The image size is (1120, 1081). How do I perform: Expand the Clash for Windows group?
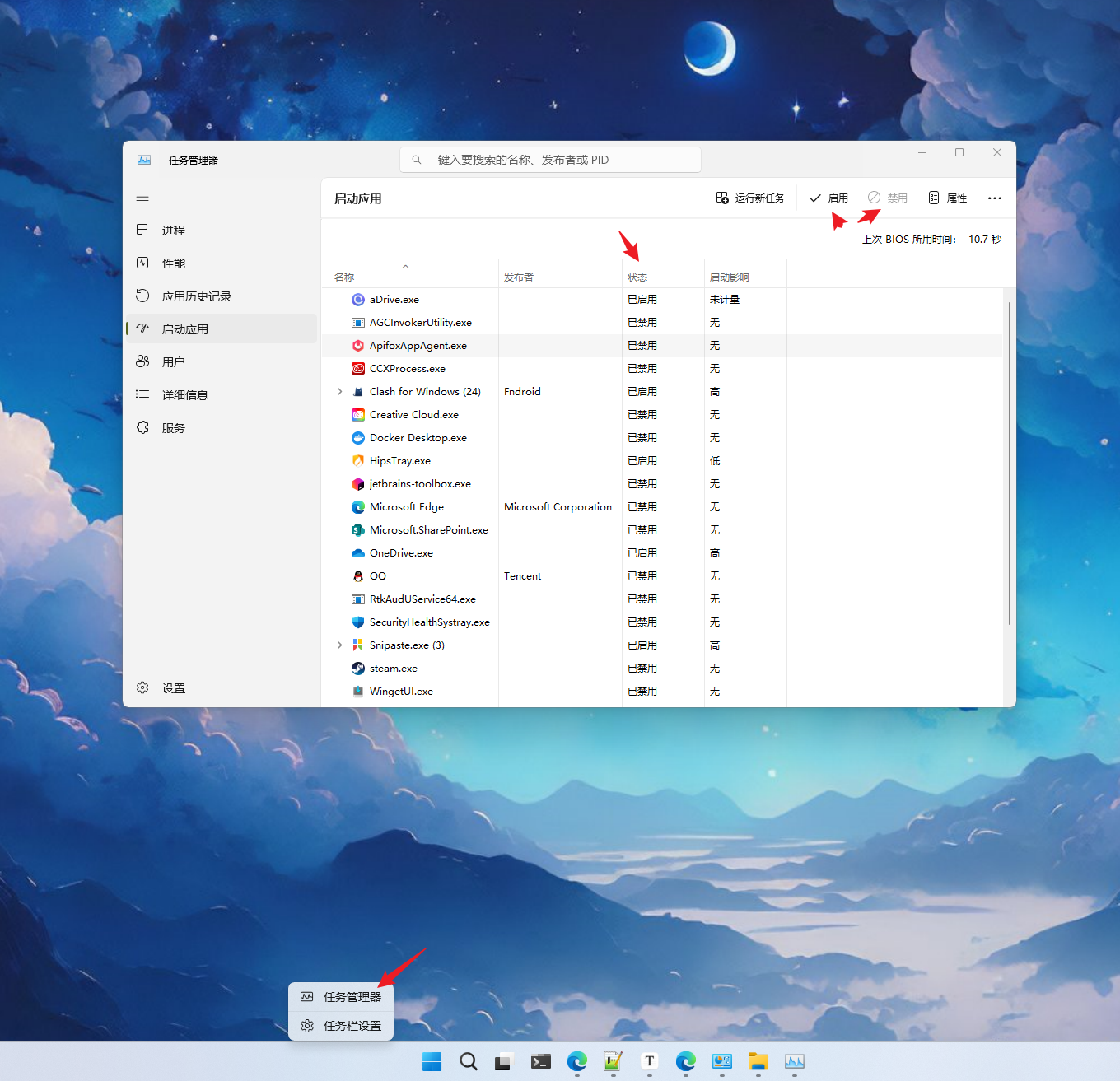(x=339, y=392)
